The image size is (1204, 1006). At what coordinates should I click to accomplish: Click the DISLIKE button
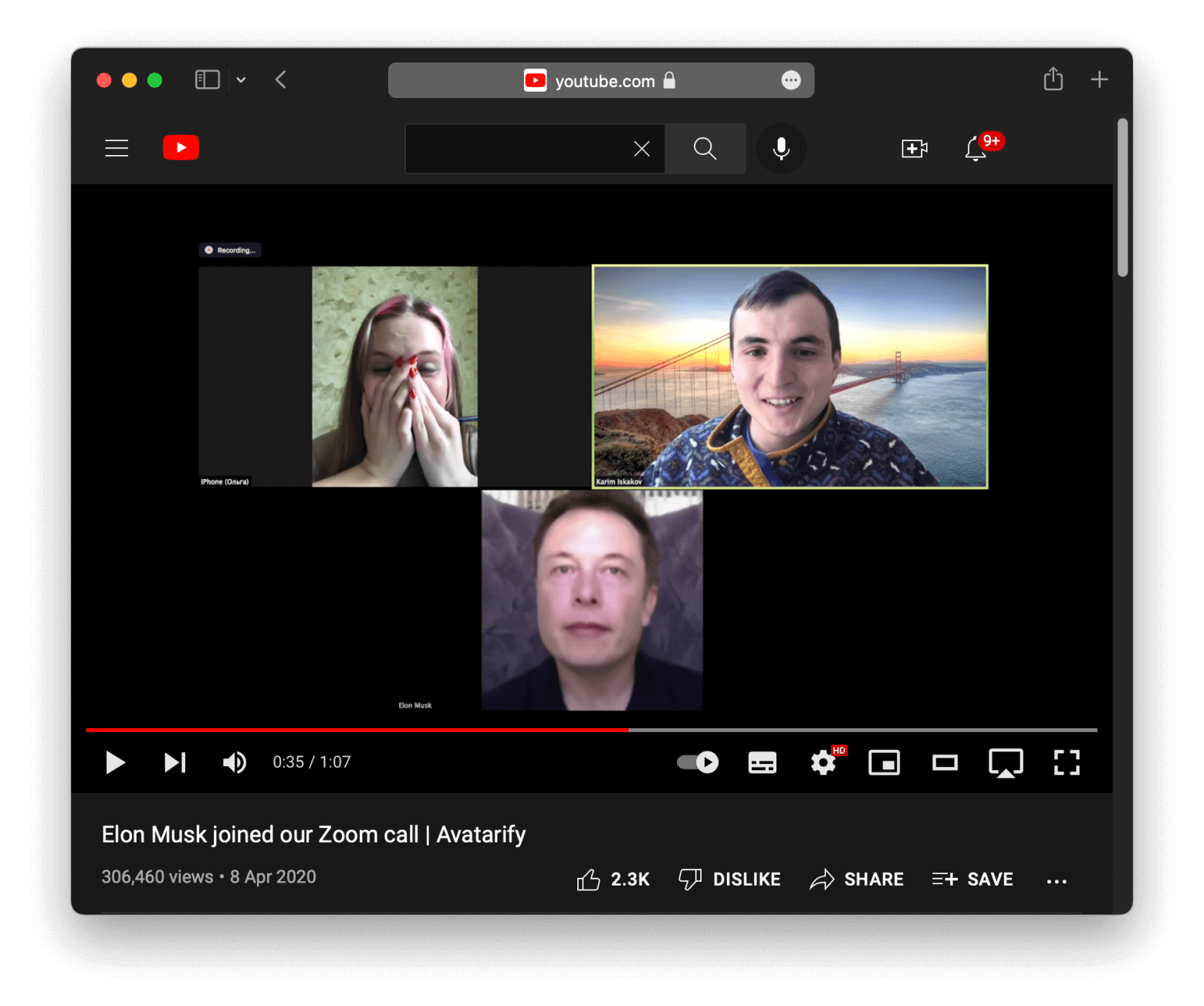tap(729, 879)
